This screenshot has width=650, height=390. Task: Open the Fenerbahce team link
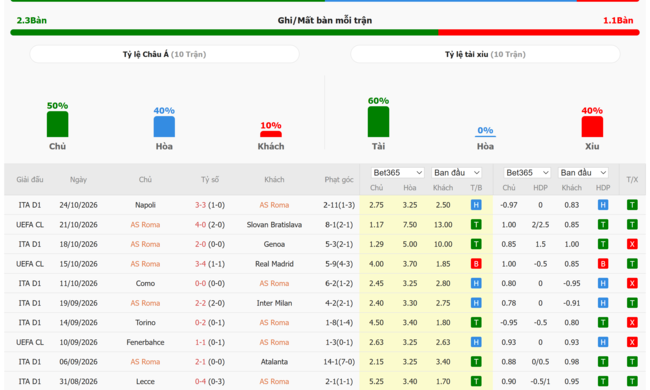point(145,342)
